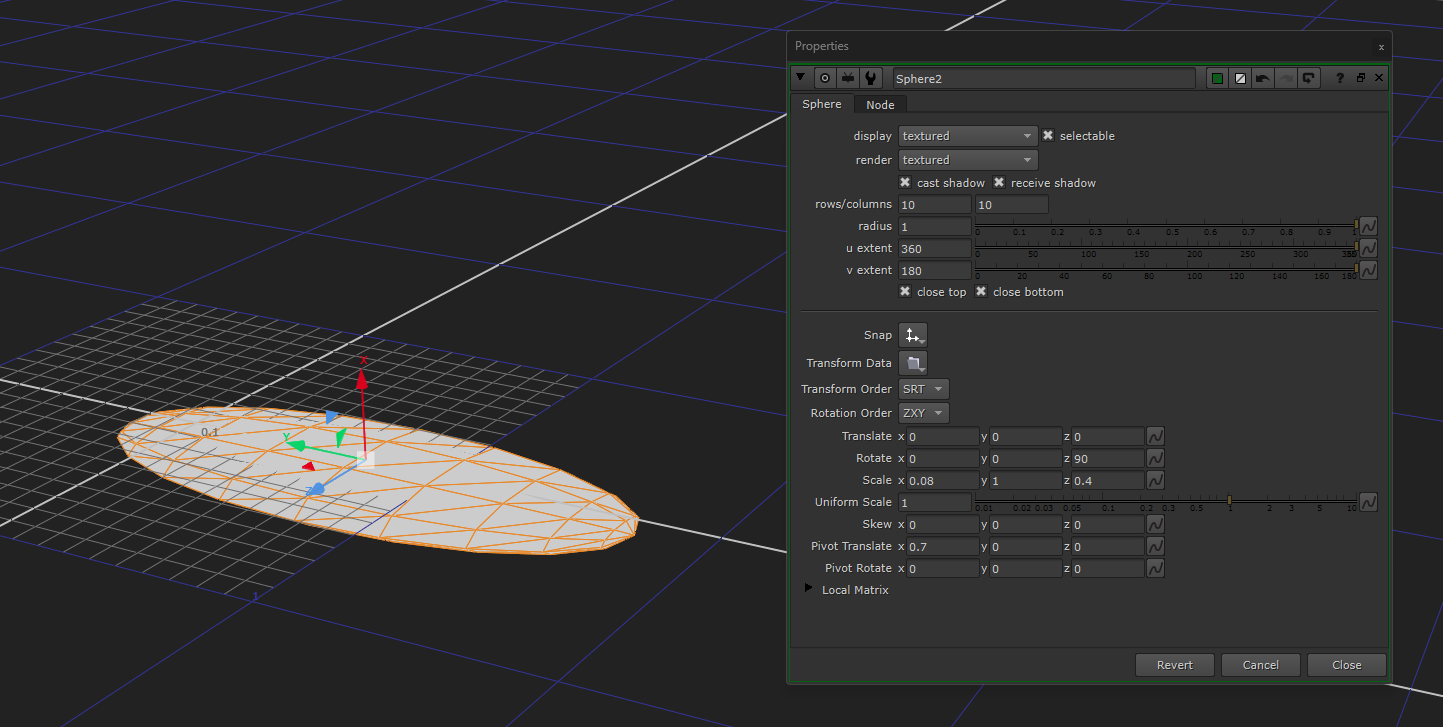Screen dimensions: 1443x727
Task: Click the black-and-white gl color icon
Action: click(1240, 78)
